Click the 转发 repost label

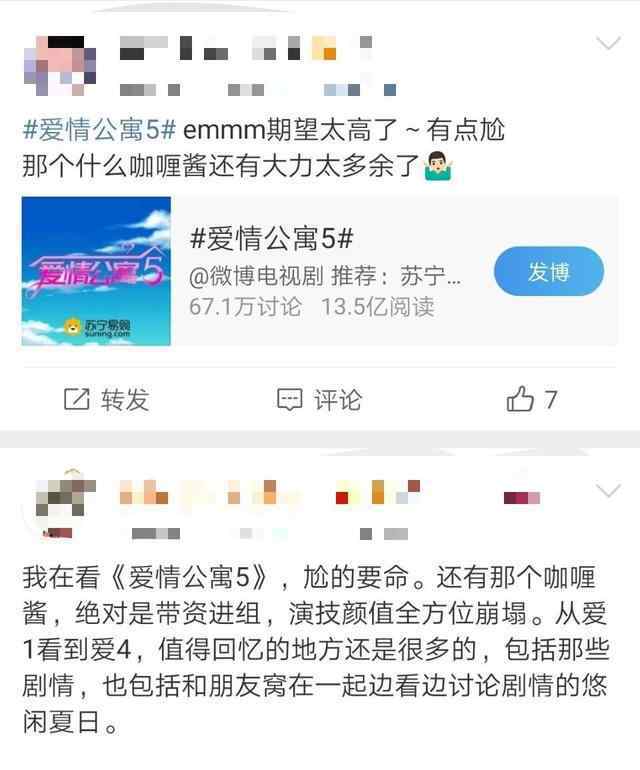click(125, 399)
